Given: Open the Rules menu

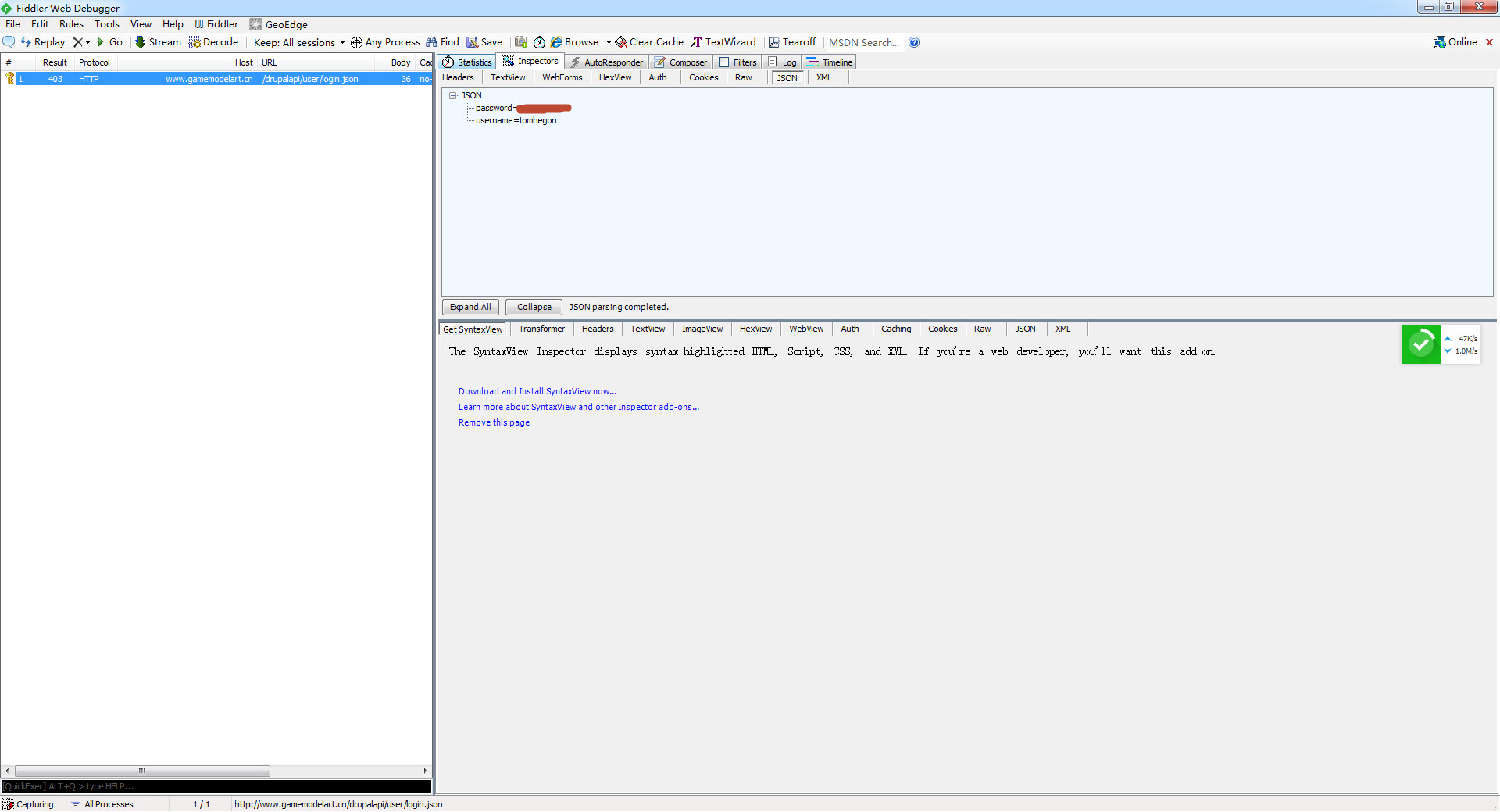Looking at the screenshot, I should click(x=71, y=24).
